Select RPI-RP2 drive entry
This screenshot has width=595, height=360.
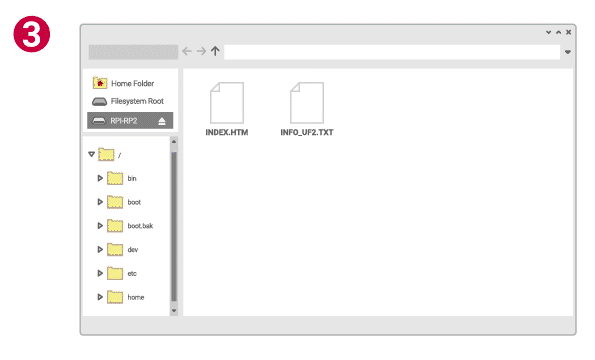(x=130, y=121)
